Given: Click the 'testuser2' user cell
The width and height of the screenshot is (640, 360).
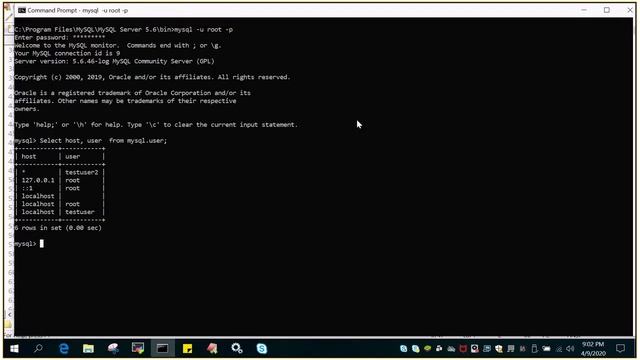Looking at the screenshot, I should pos(82,172).
